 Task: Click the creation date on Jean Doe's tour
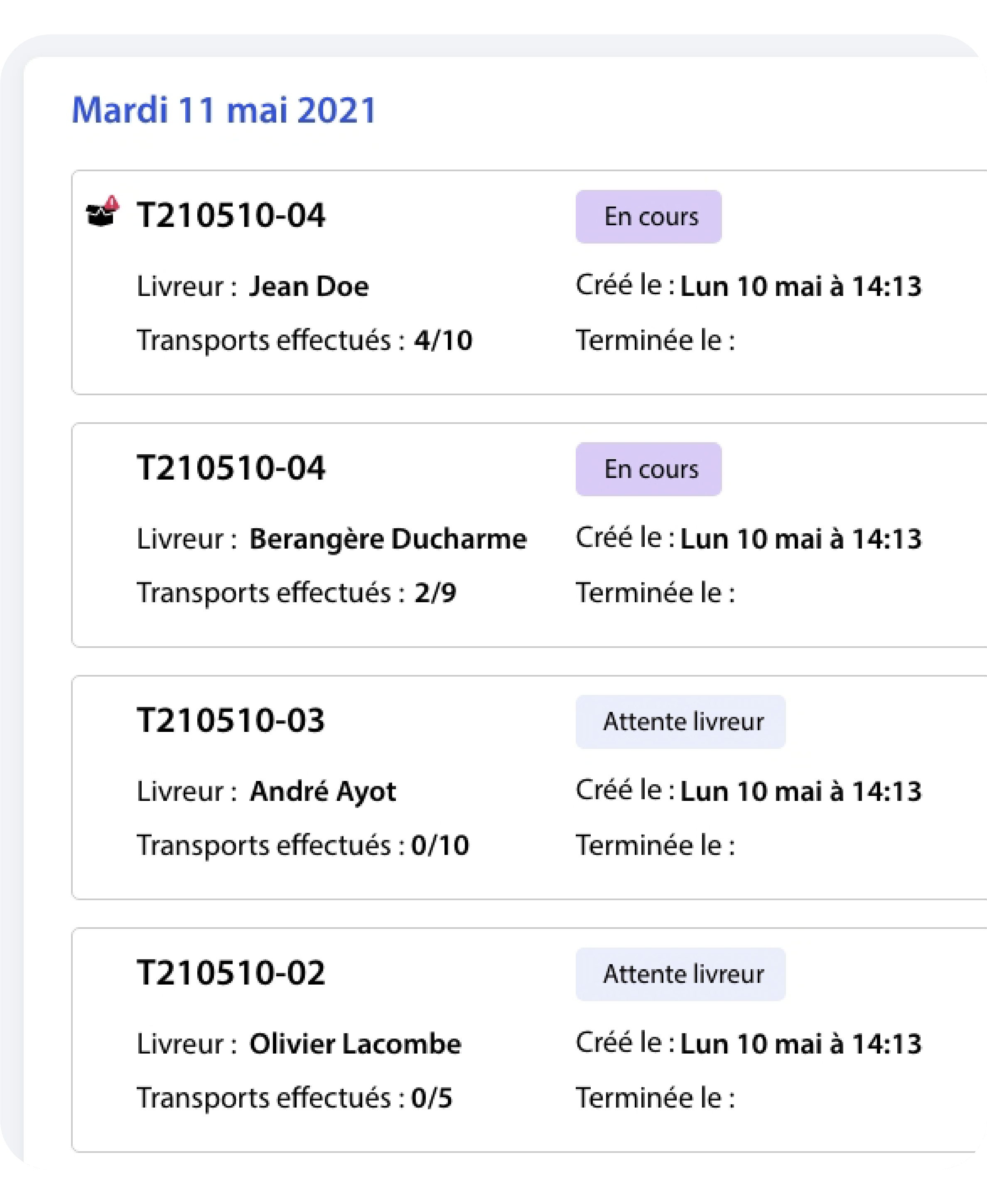tap(800, 286)
